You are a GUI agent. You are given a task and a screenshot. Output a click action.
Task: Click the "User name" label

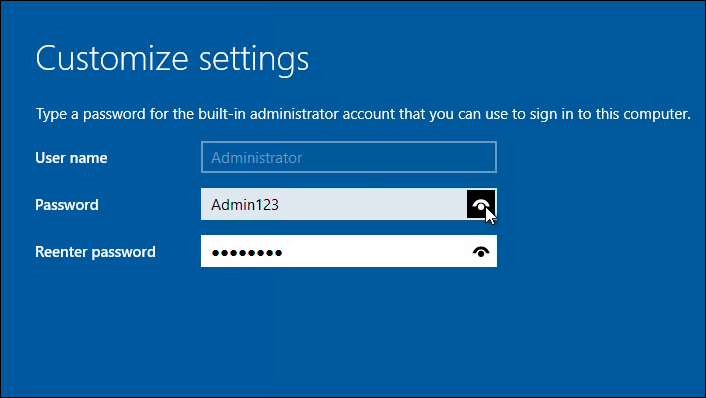point(71,158)
